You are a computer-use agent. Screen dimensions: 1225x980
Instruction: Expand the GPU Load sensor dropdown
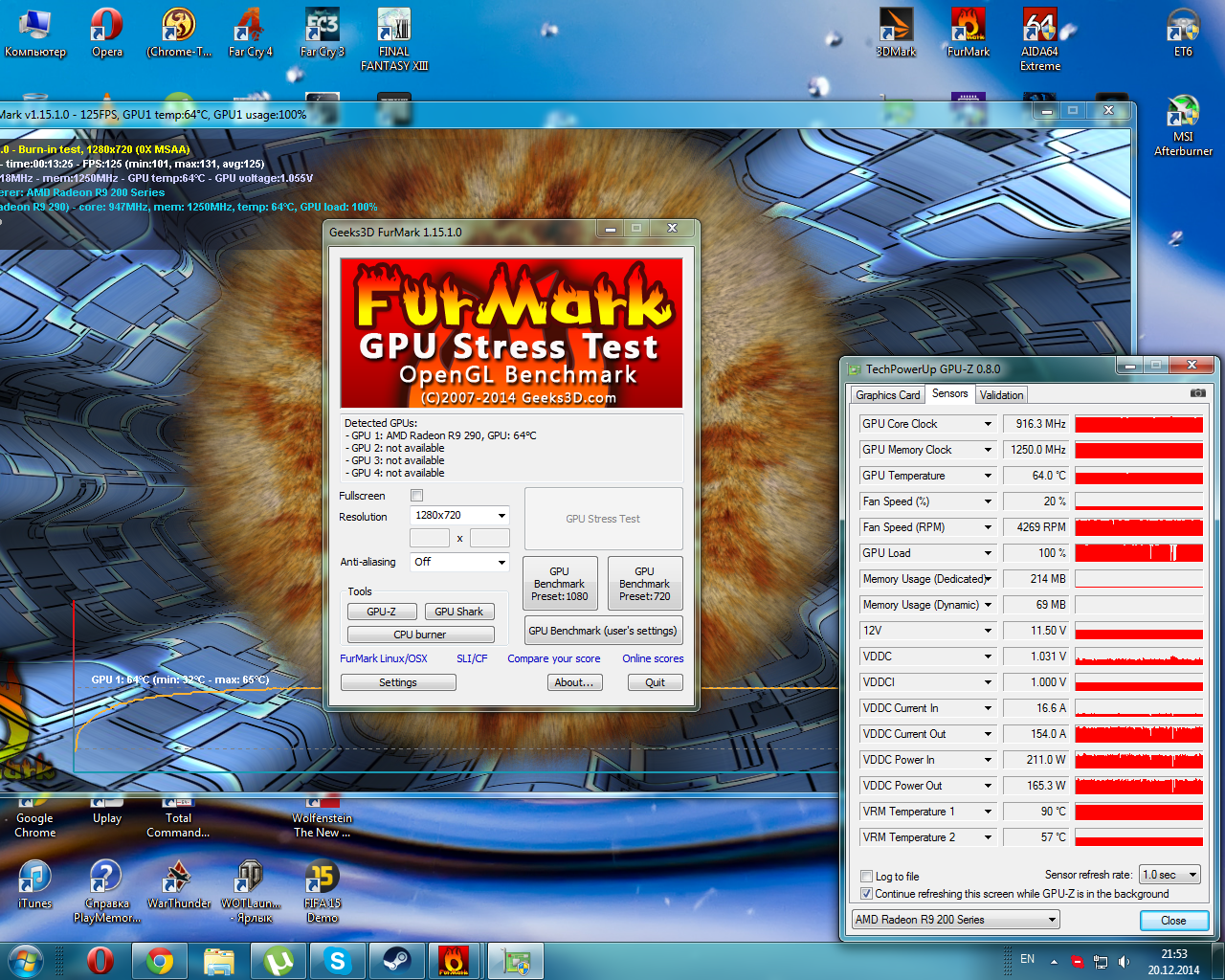(x=988, y=553)
